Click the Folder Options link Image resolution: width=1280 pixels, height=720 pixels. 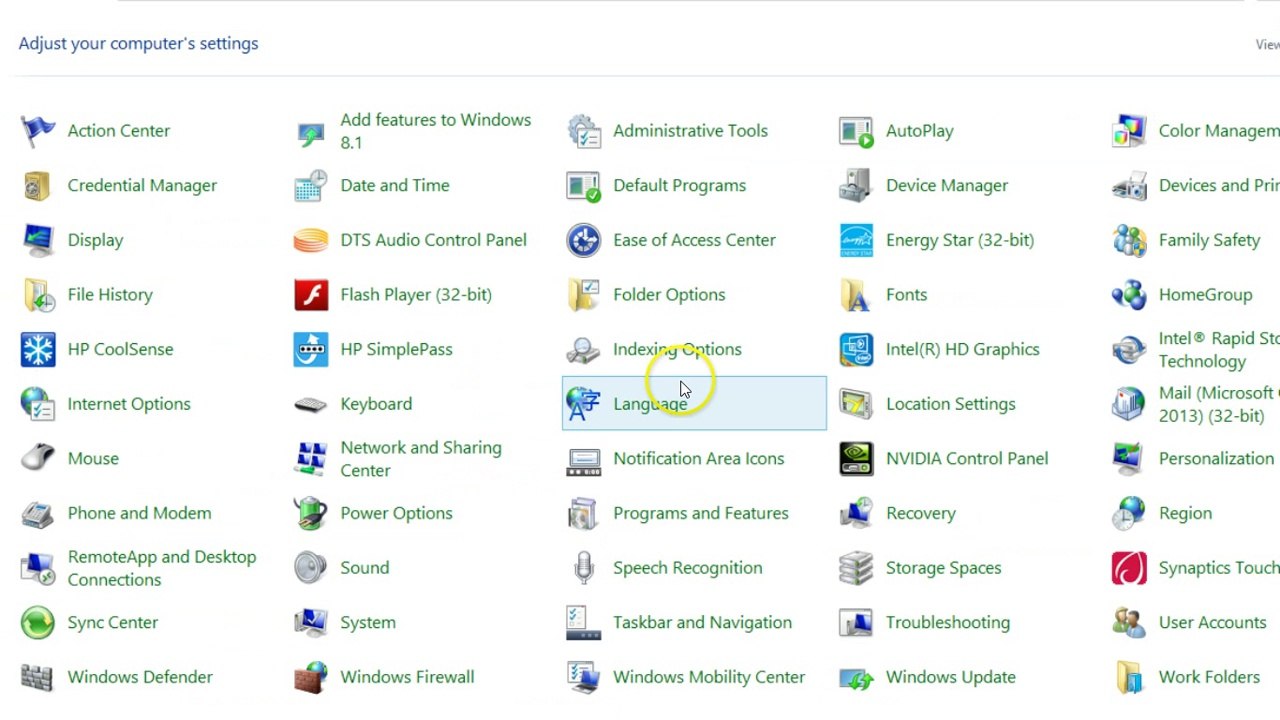[x=669, y=294]
